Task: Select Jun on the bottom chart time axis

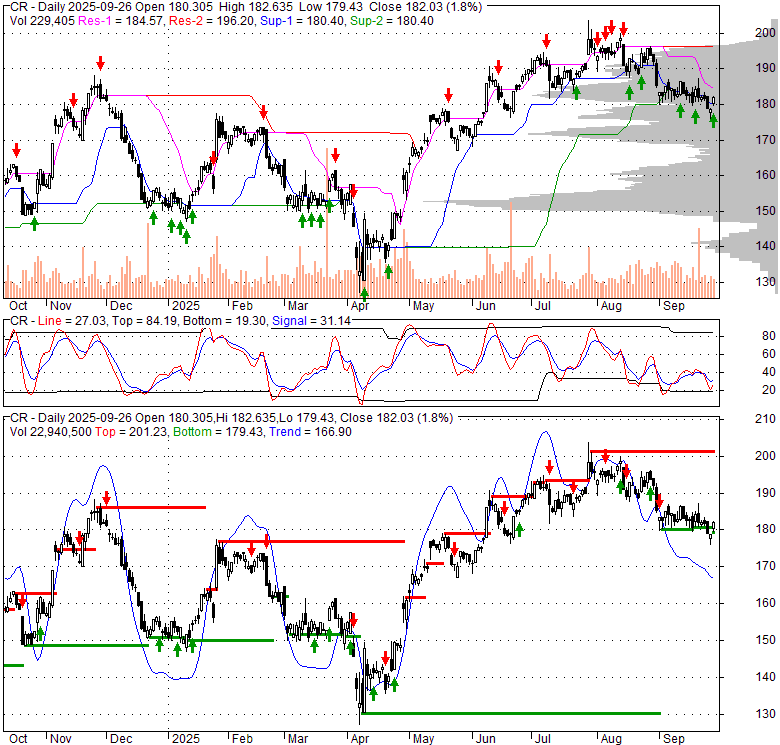Action: click(486, 739)
